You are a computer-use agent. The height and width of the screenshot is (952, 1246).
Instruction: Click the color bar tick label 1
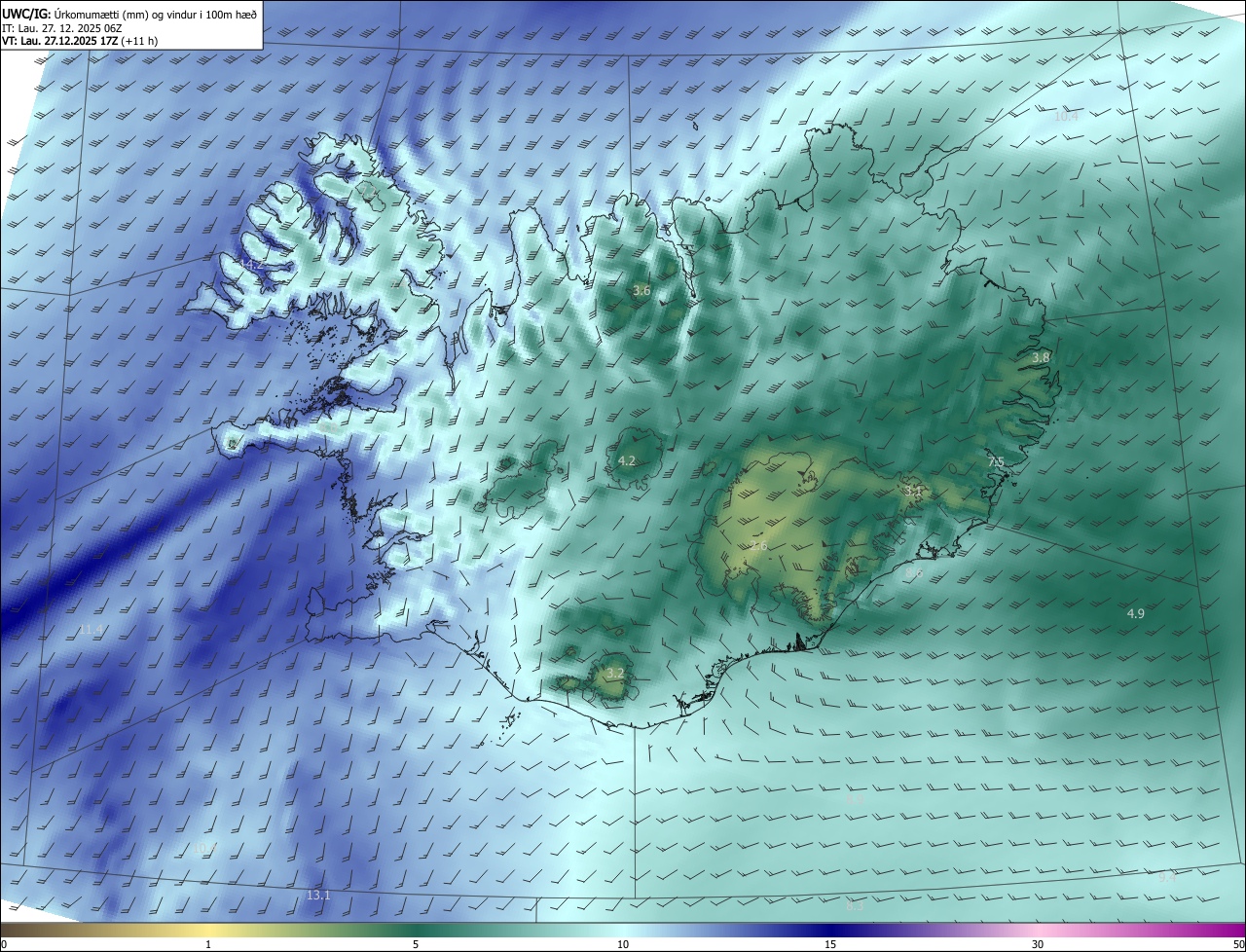point(208,945)
